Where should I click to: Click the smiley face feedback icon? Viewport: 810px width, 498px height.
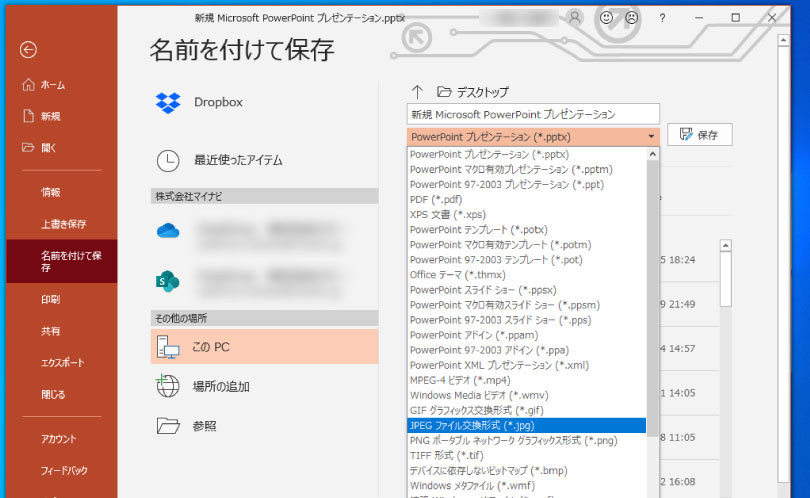[x=606, y=17]
